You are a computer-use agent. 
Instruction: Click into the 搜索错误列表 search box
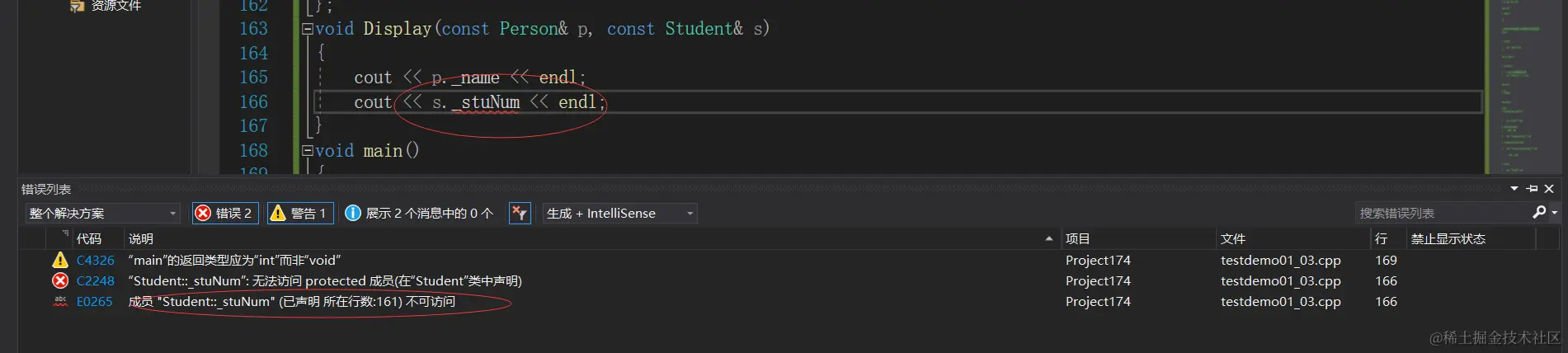[1442, 213]
